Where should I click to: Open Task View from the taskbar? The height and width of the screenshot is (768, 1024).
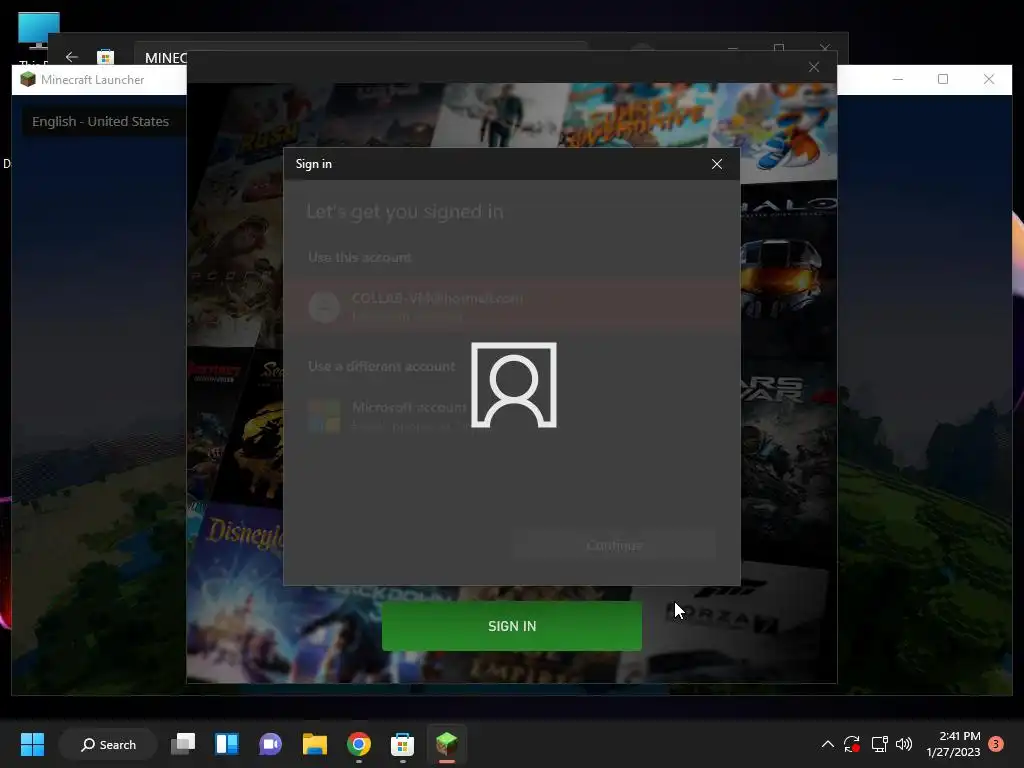tap(183, 744)
